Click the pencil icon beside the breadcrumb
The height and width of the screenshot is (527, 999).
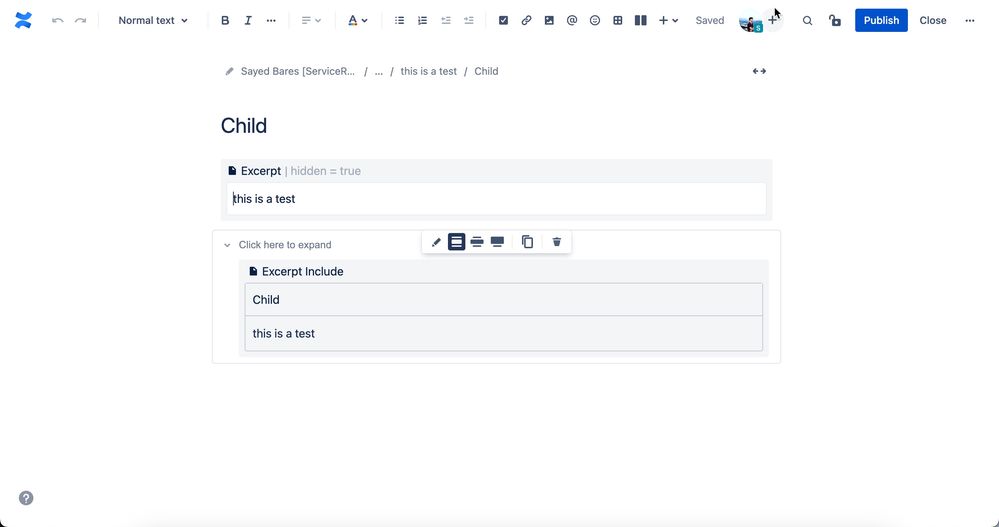(229, 71)
